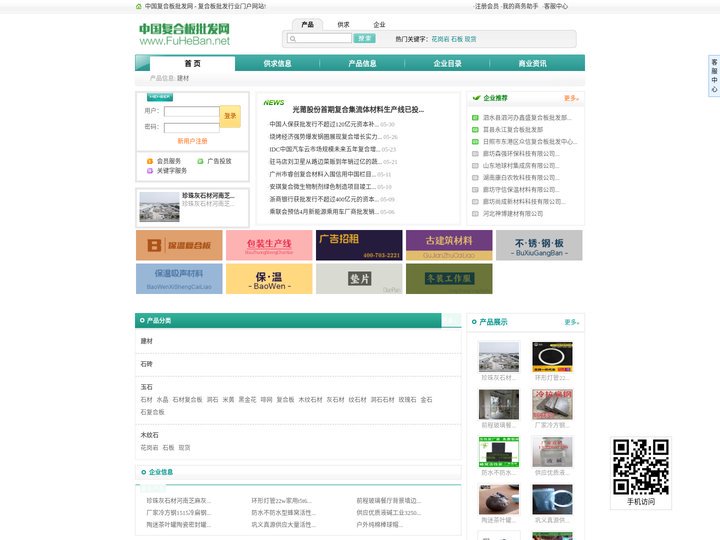Viewport: 720px width, 540px height.
Task: Focus the 用户 username input field
Action: 191,111
